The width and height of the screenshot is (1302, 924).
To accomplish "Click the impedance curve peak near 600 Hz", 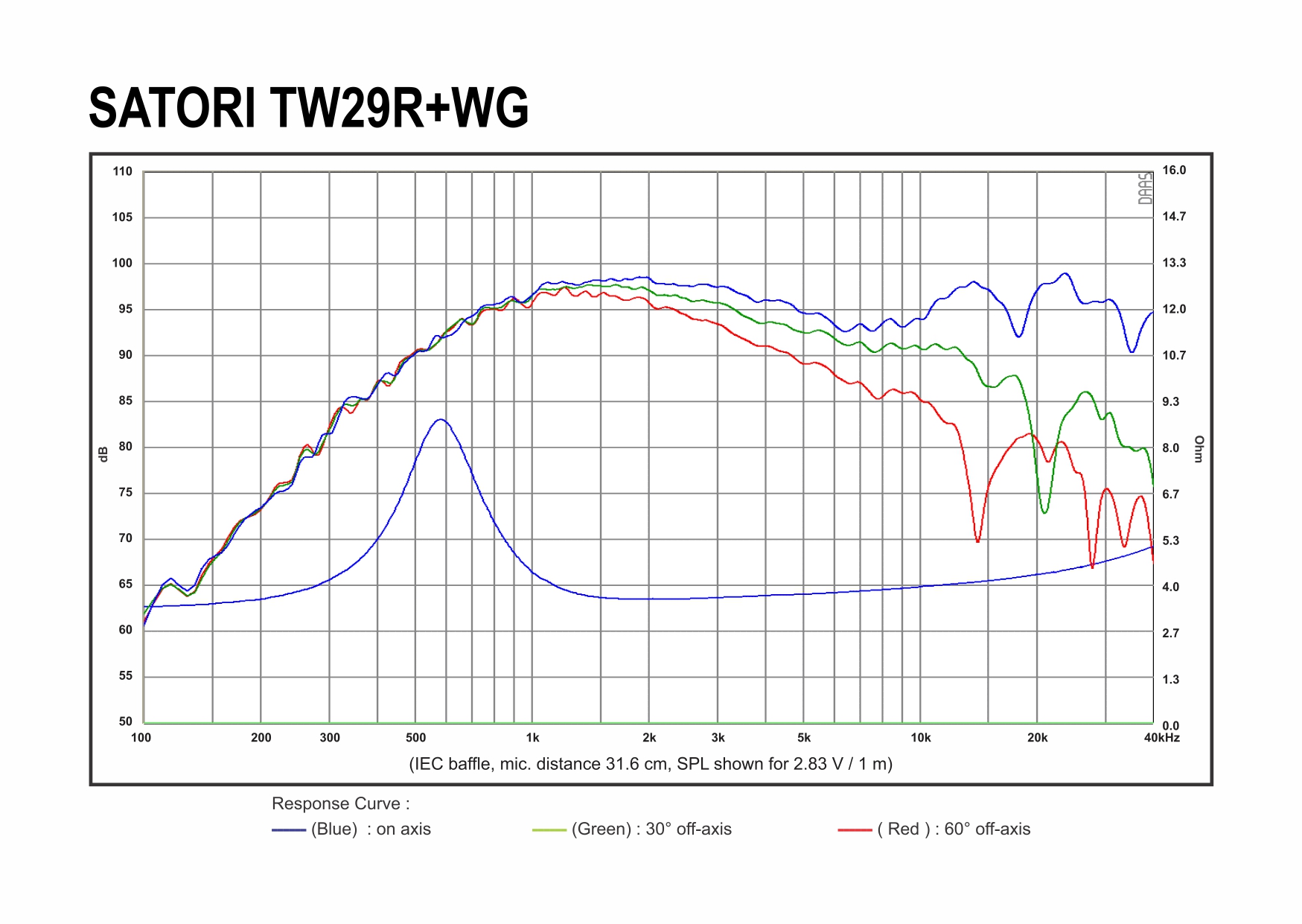I will point(441,420).
